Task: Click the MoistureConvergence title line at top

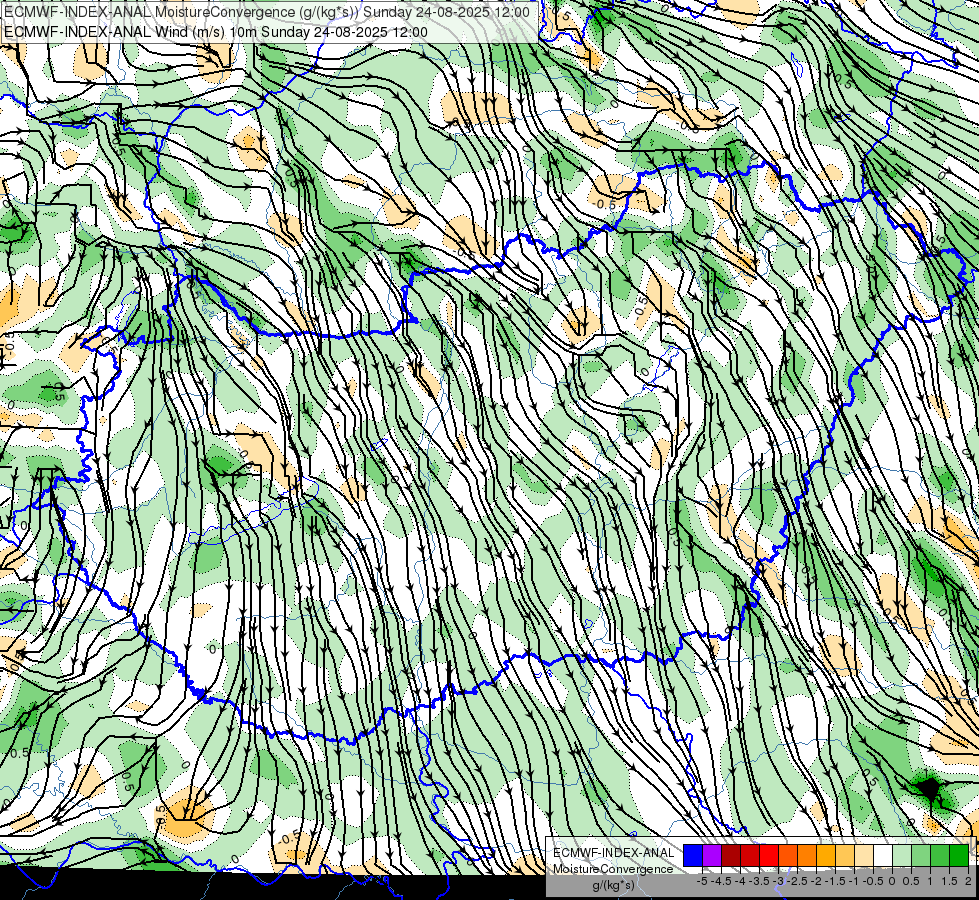Action: [x=267, y=12]
